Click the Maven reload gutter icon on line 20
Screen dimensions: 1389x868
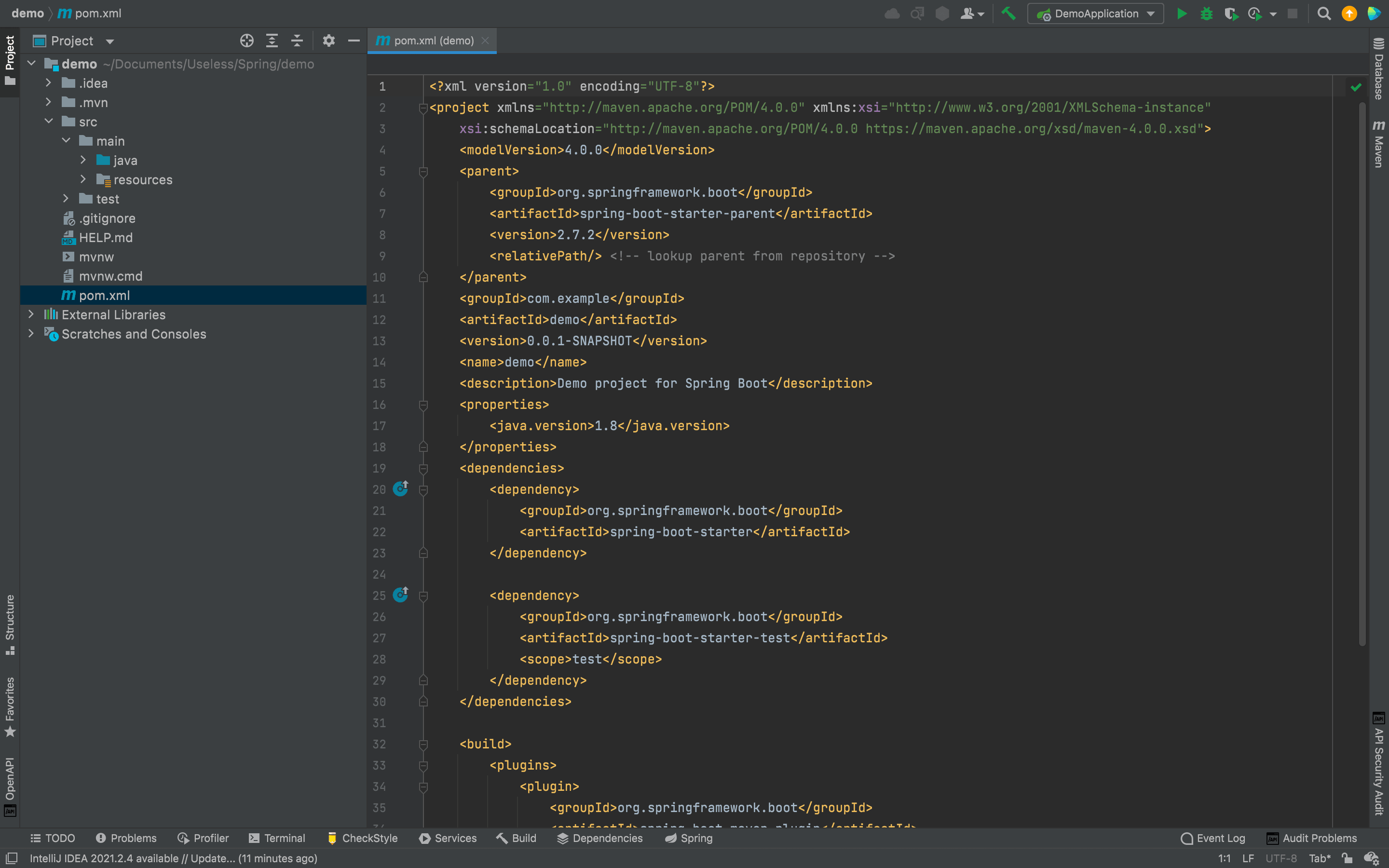401,489
